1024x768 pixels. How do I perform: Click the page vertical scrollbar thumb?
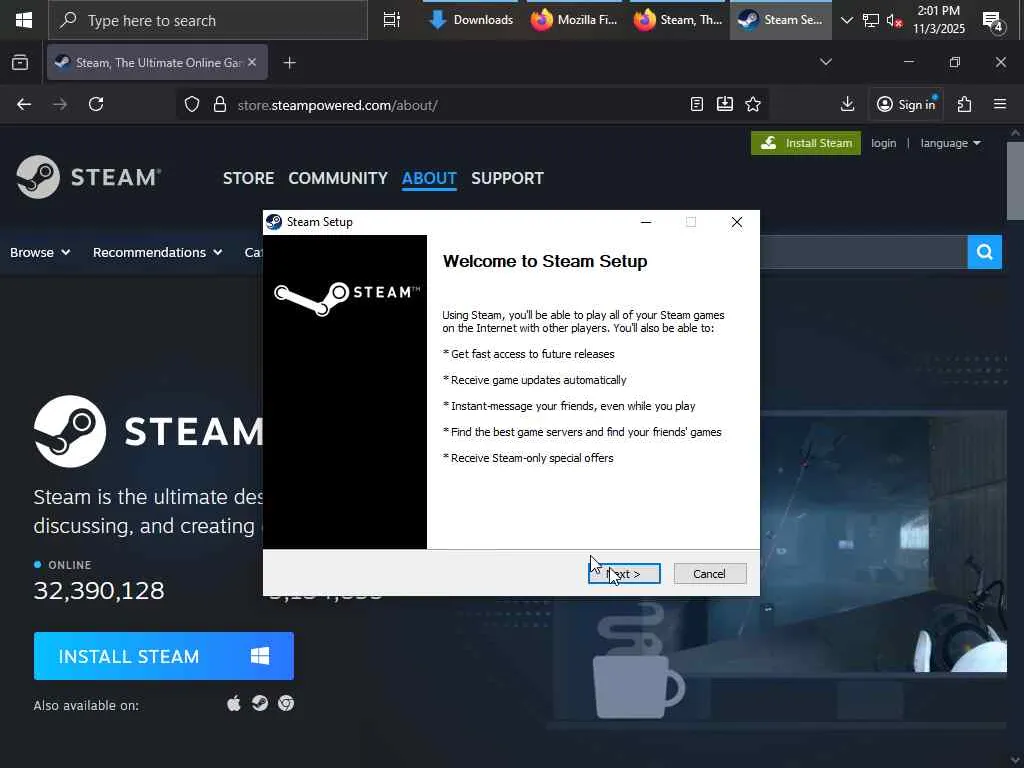pos(1015,181)
